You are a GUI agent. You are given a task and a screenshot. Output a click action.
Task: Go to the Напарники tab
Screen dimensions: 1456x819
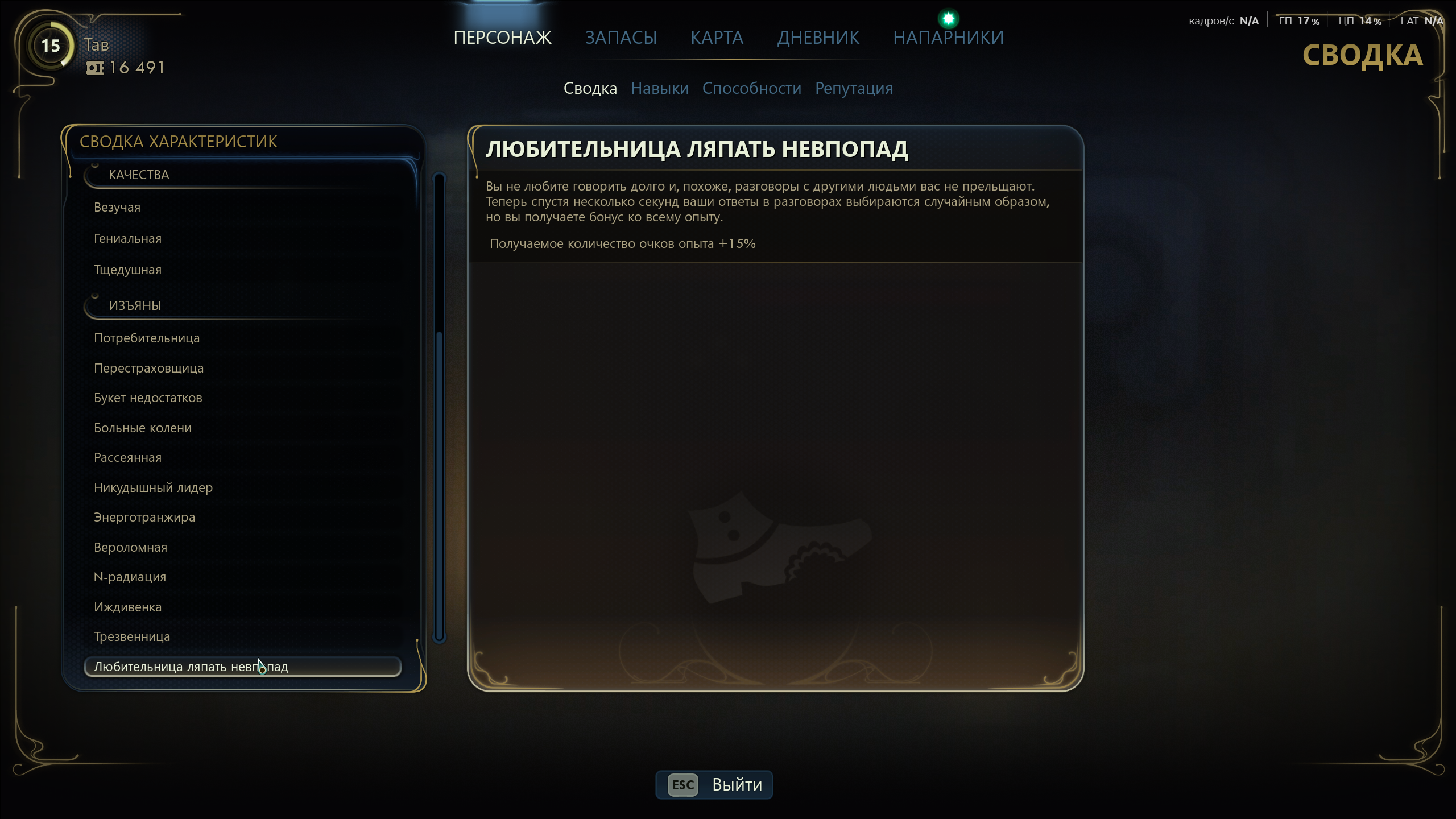click(x=948, y=38)
